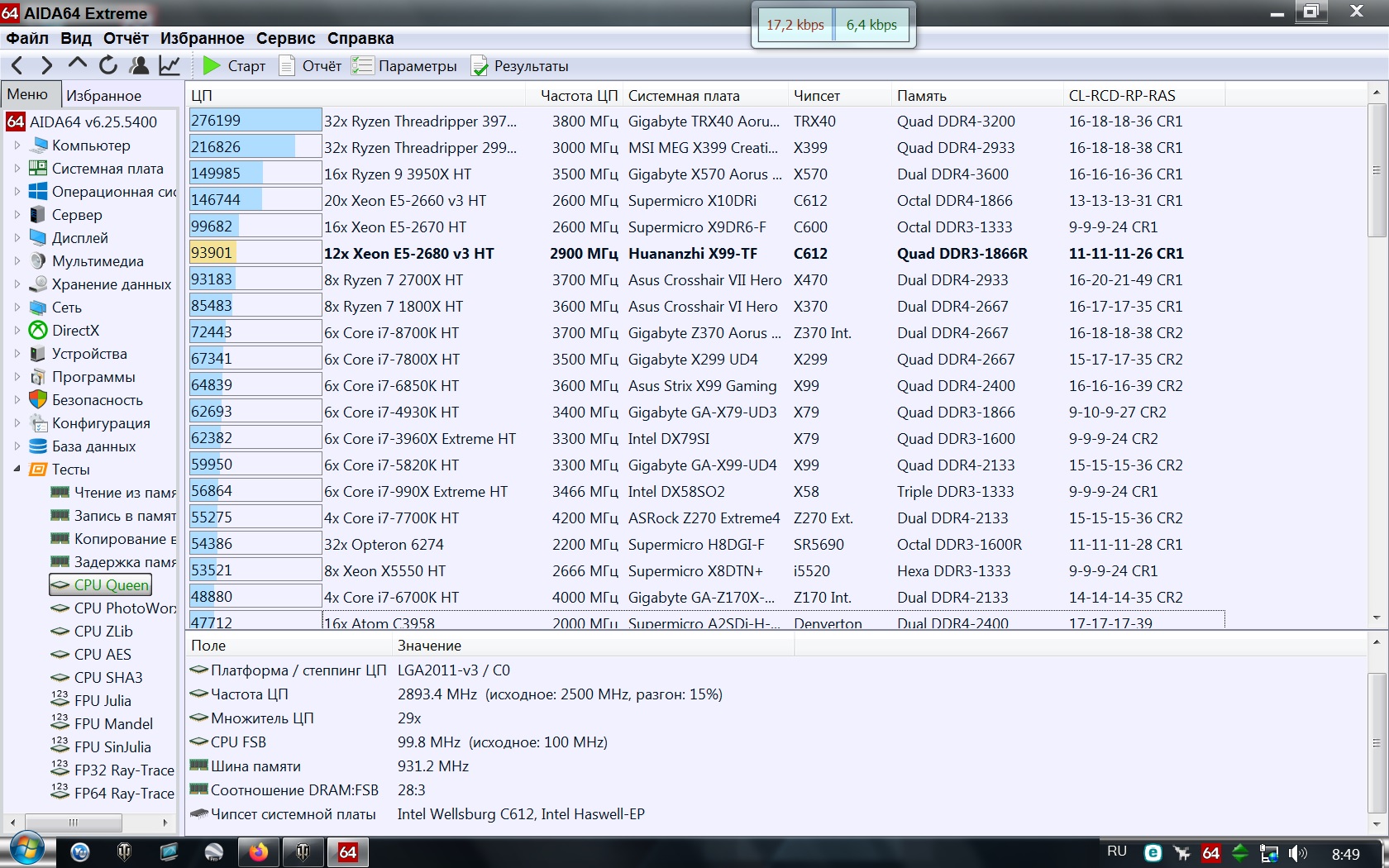
Task: Sort results by CL-RCD-RP-RAS column
Action: click(1144, 96)
